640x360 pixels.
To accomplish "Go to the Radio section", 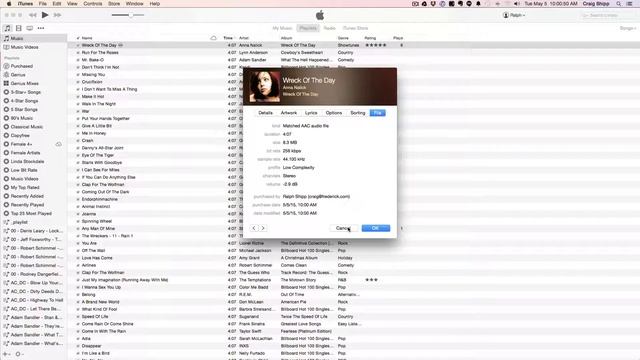I will [x=329, y=28].
